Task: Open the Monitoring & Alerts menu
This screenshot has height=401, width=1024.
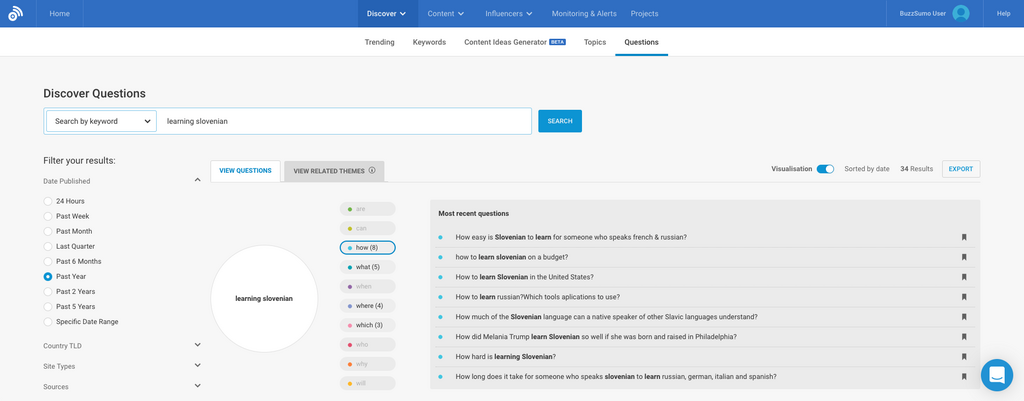Action: tap(584, 13)
